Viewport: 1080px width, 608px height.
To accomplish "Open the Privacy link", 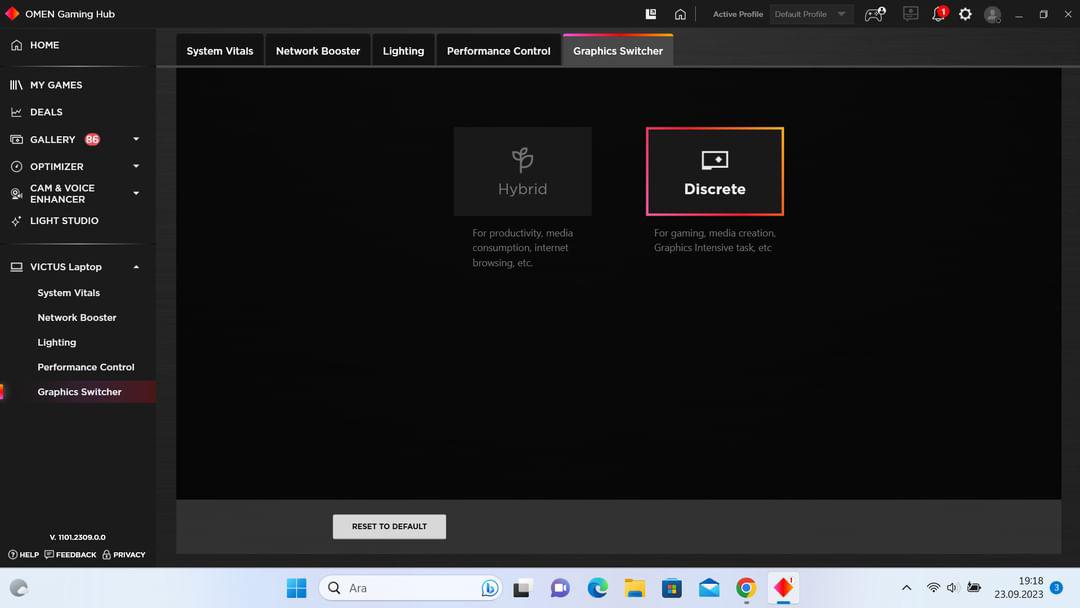I will 124,554.
